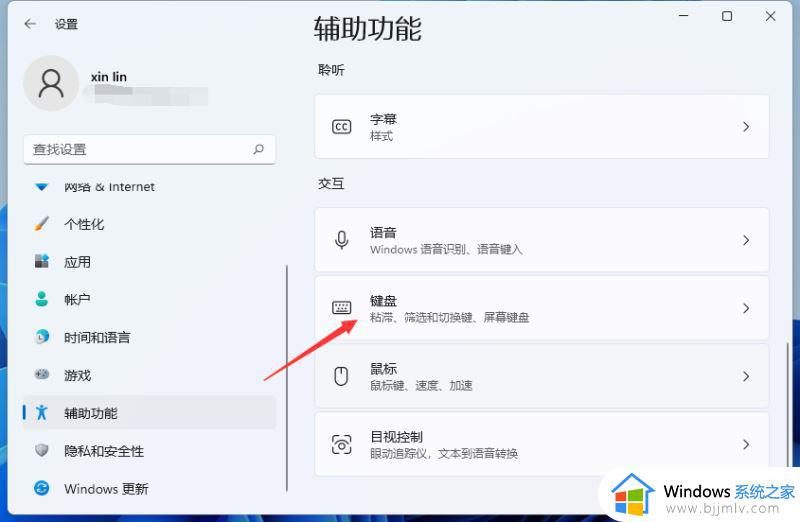Open the 键盘 settings card title
The width and height of the screenshot is (800, 522).
tap(383, 301)
